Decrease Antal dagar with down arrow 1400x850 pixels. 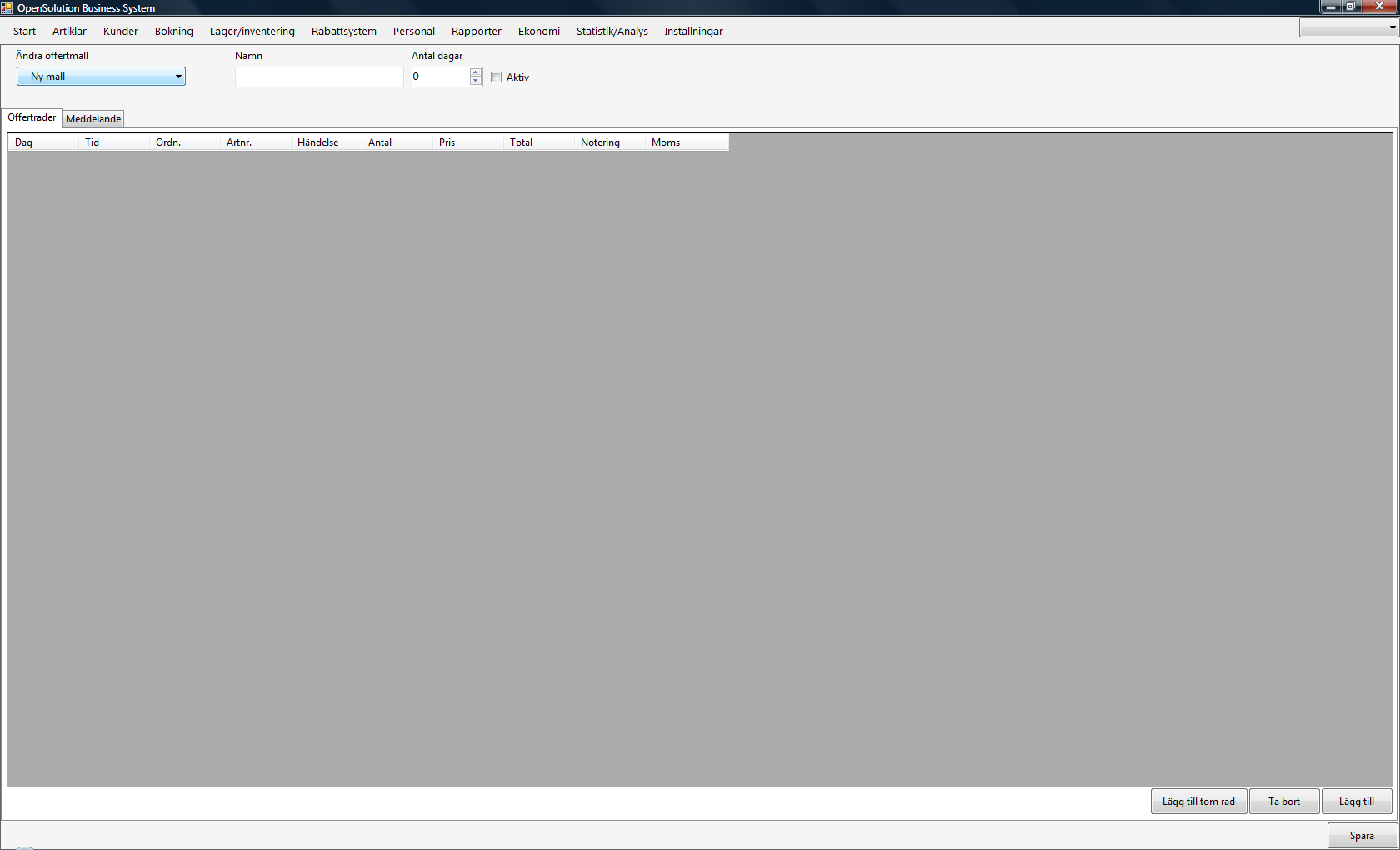tap(476, 82)
